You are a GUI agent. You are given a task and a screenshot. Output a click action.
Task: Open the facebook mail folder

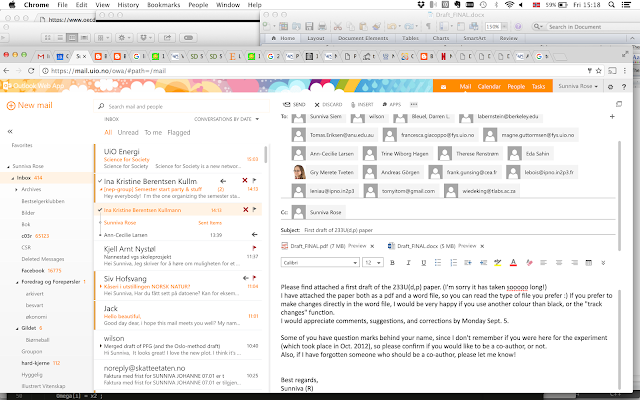coord(33,271)
